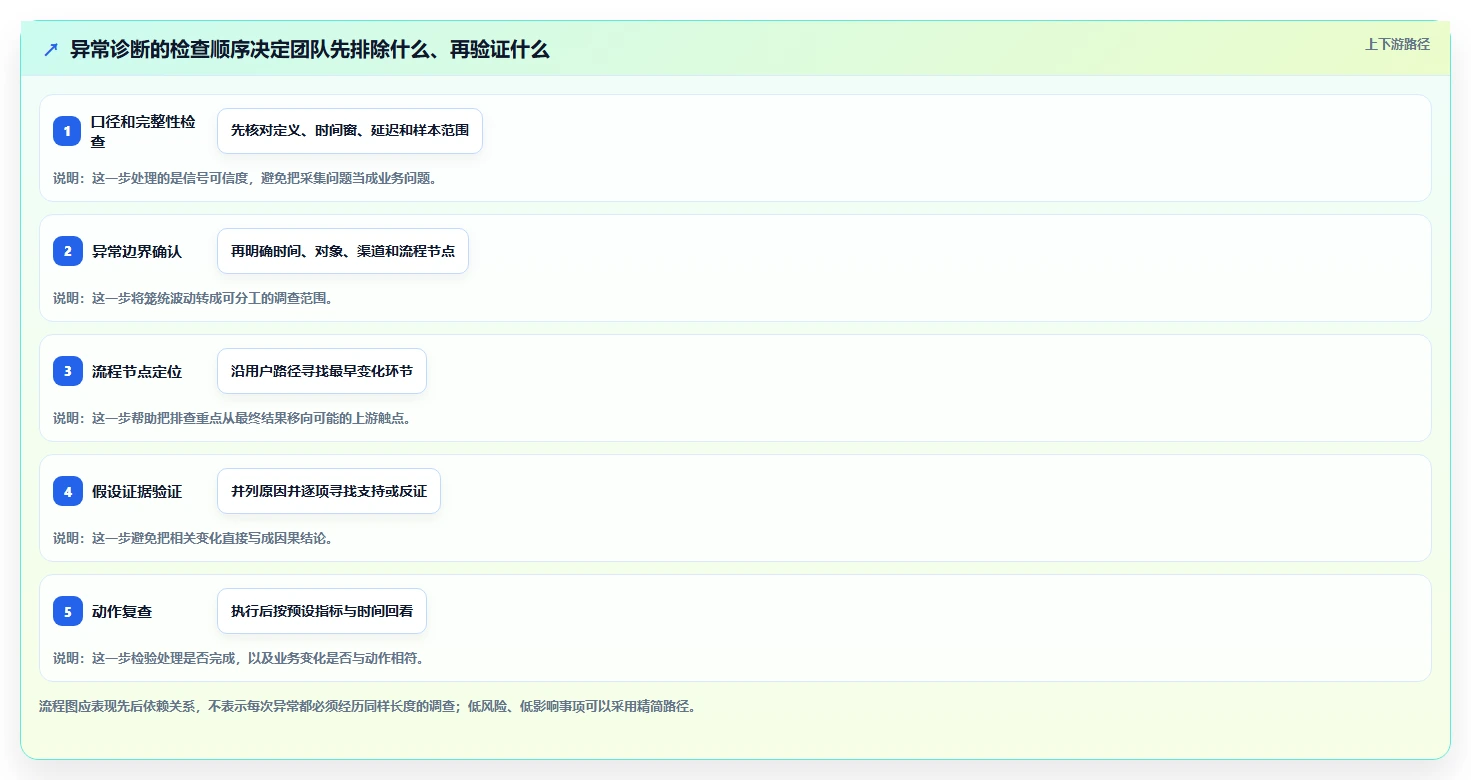Select the step title 动作复查
This screenshot has width=1471, height=780.
tap(122, 611)
